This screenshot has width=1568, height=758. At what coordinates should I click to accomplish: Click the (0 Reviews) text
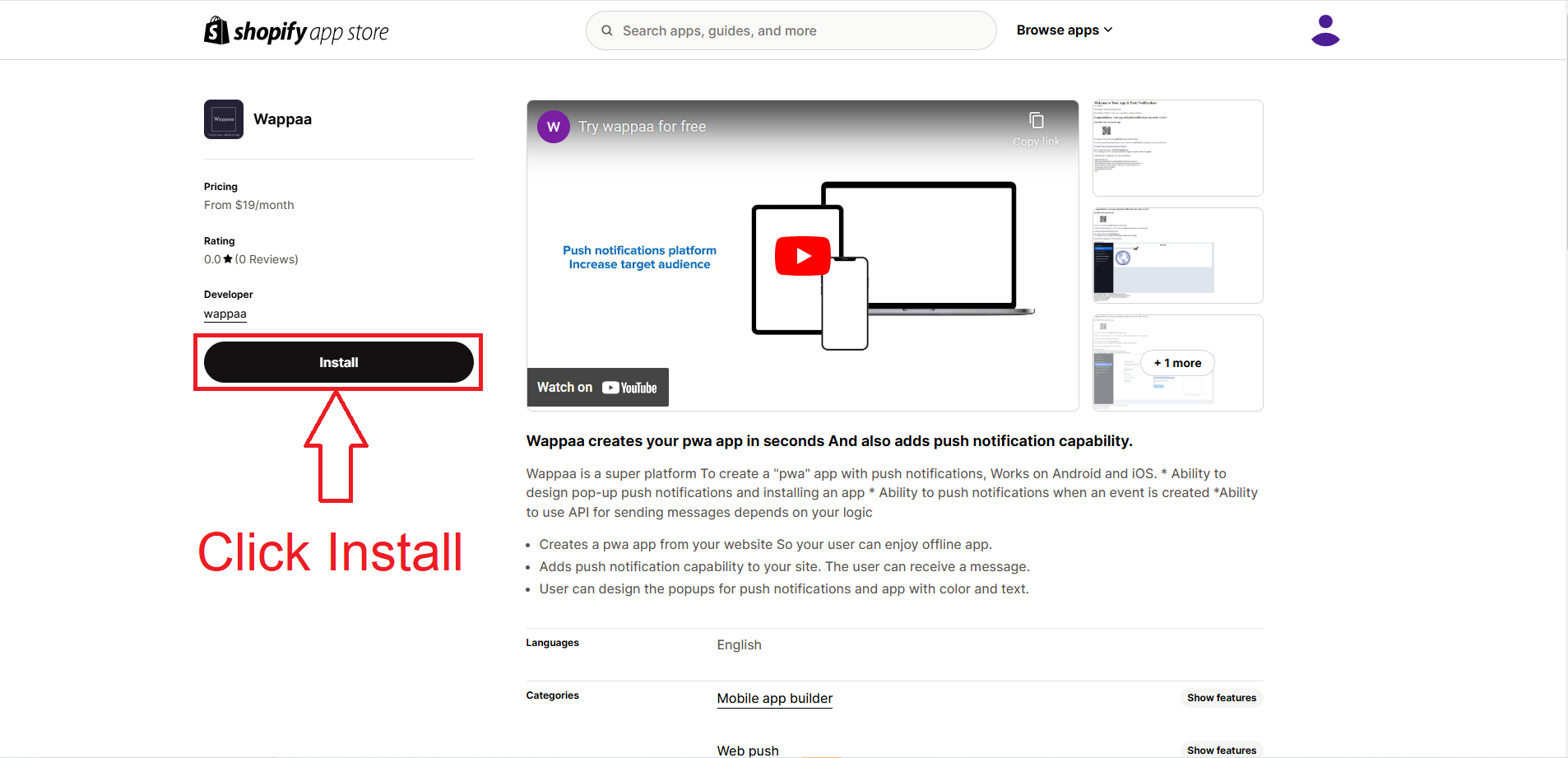pyautogui.click(x=267, y=259)
